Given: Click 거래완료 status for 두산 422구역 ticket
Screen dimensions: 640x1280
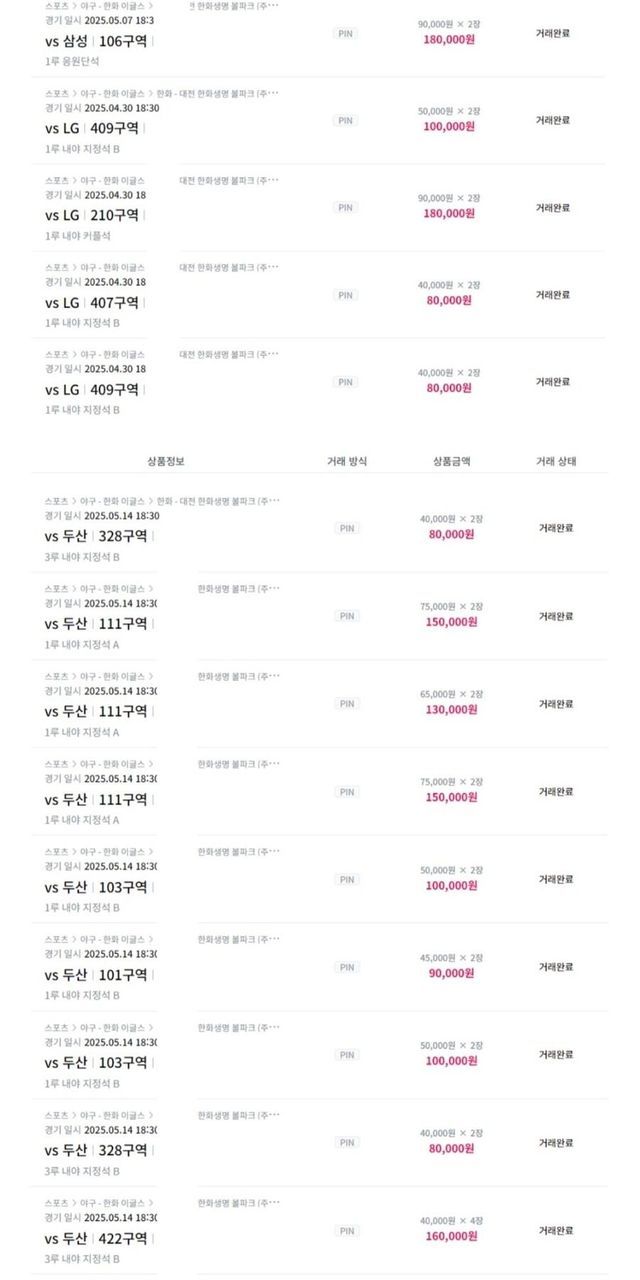Looking at the screenshot, I should point(556,1231).
